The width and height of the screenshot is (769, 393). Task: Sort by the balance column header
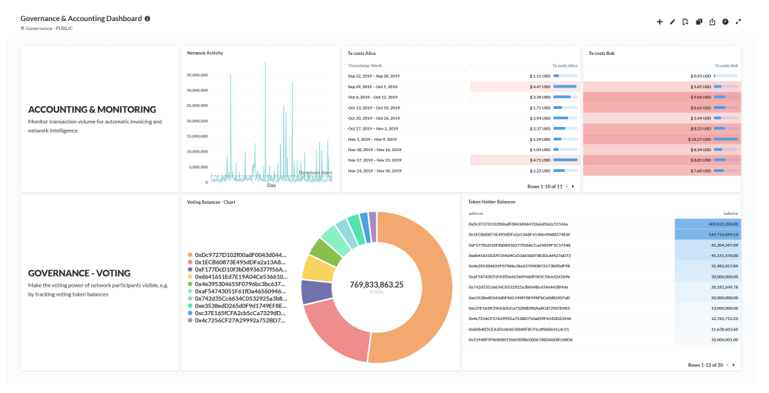pos(730,213)
